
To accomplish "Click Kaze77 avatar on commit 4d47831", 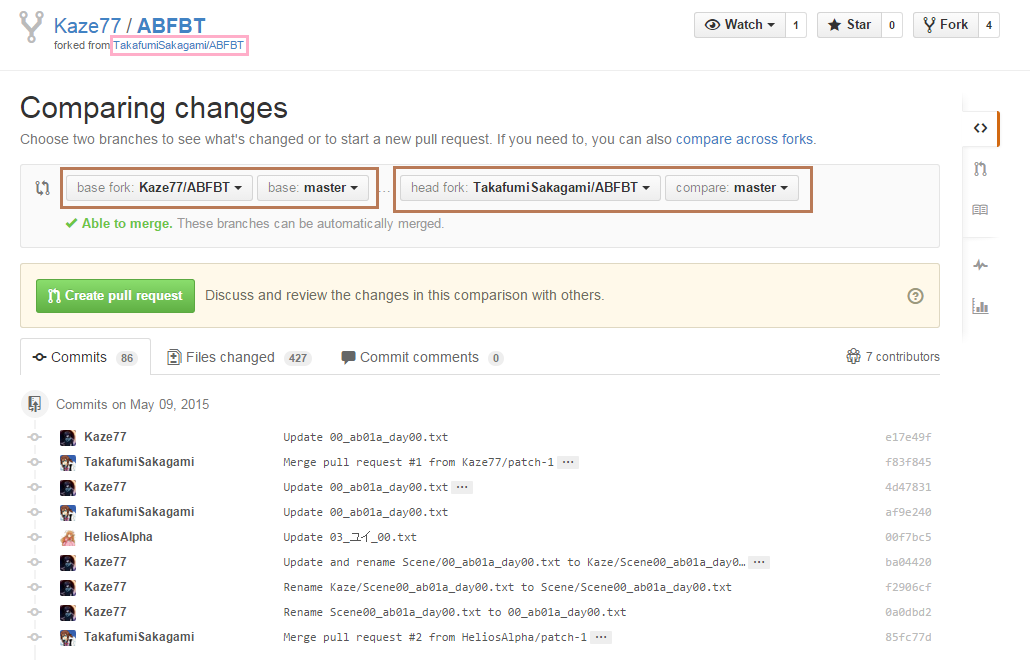I will [68, 487].
